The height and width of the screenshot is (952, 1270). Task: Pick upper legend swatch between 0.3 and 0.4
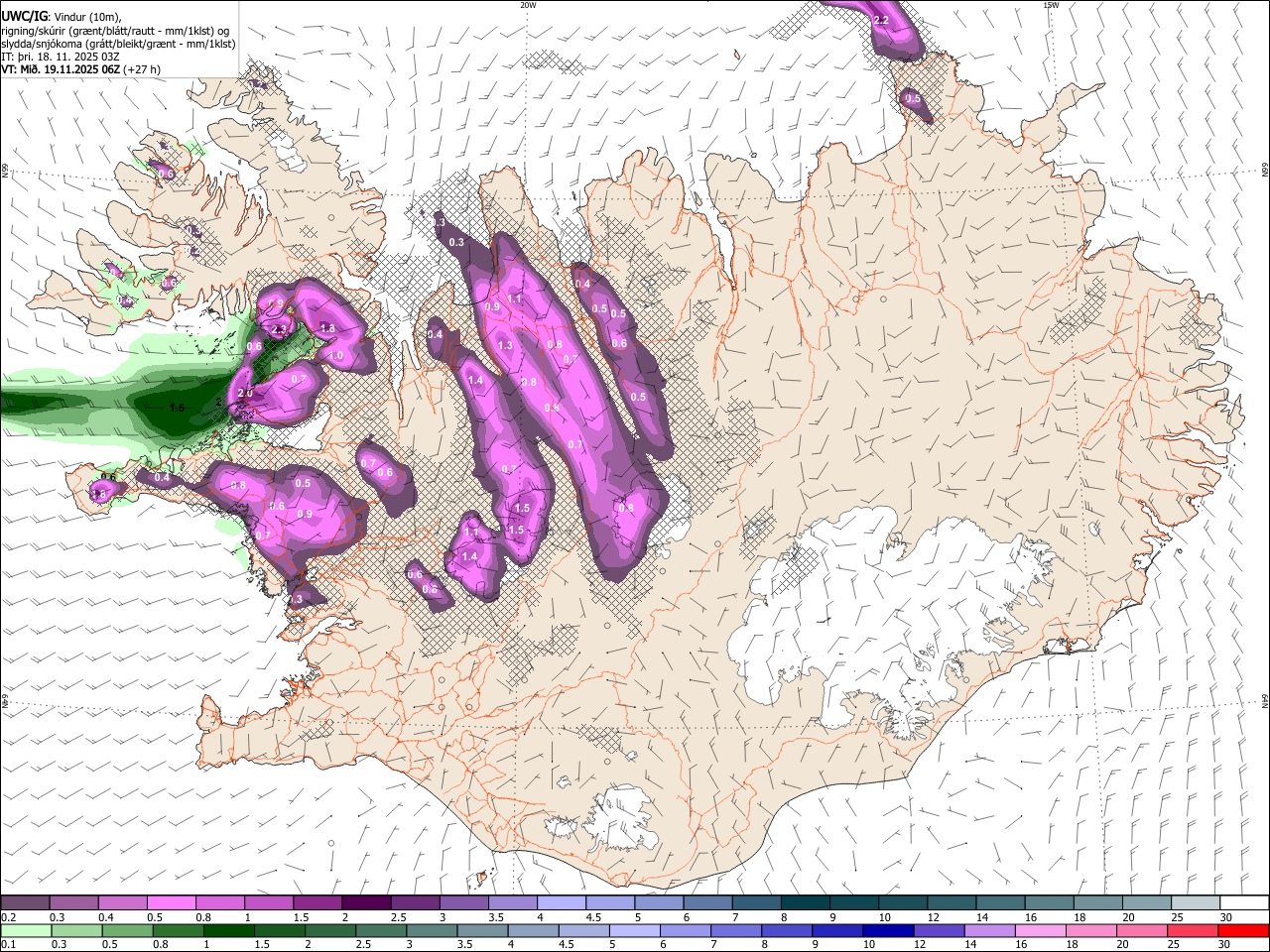point(73,903)
